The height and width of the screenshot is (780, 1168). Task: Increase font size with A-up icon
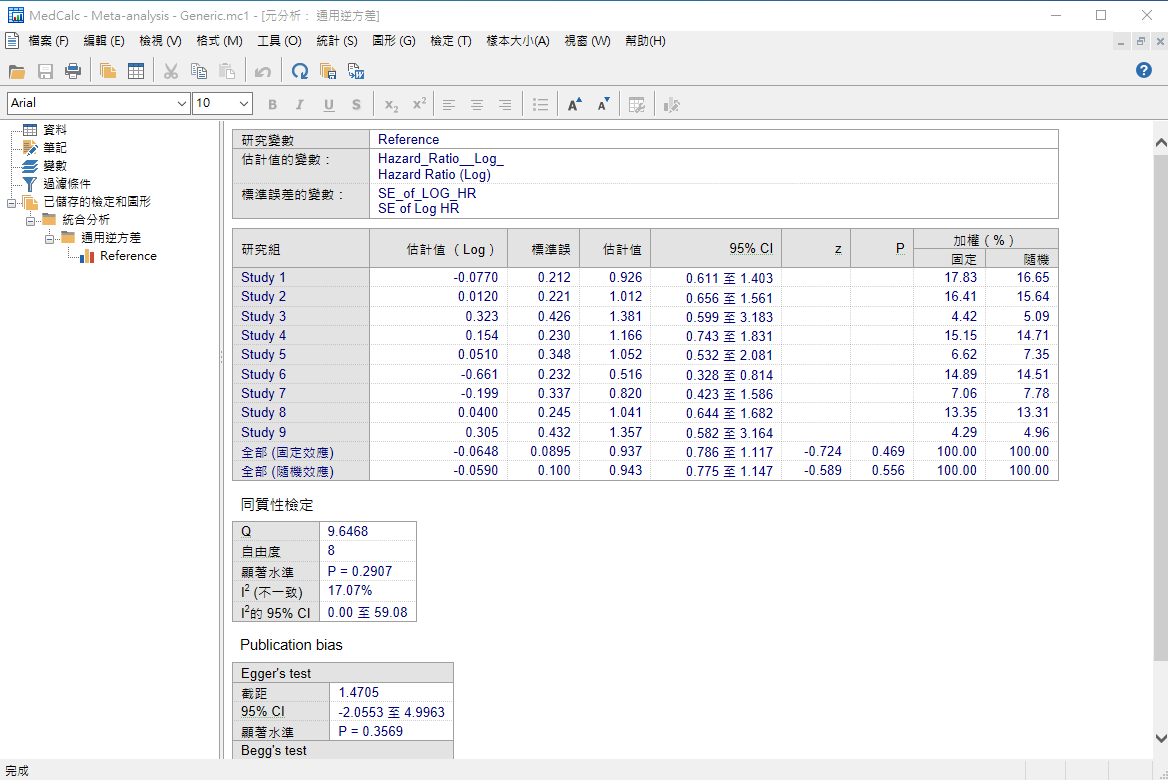pyautogui.click(x=574, y=105)
